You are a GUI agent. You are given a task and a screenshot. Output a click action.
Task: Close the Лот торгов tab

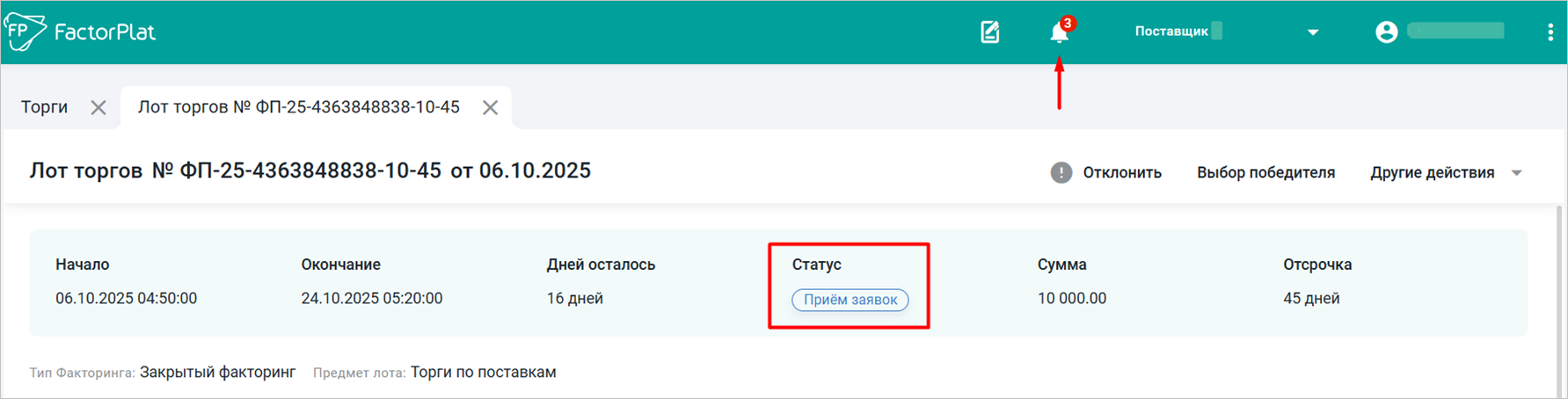(491, 107)
